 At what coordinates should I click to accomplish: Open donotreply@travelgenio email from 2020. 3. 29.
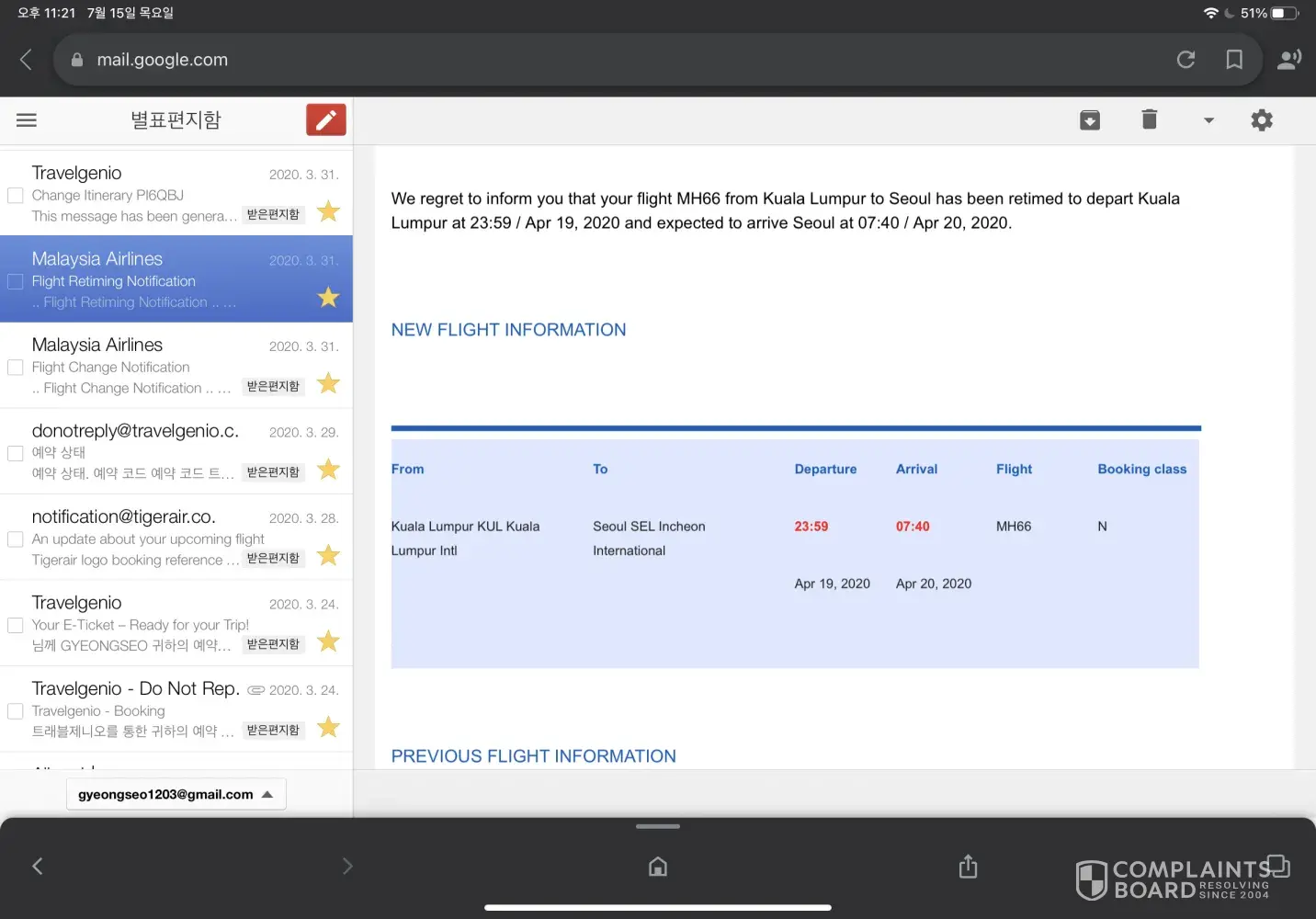tap(138, 450)
